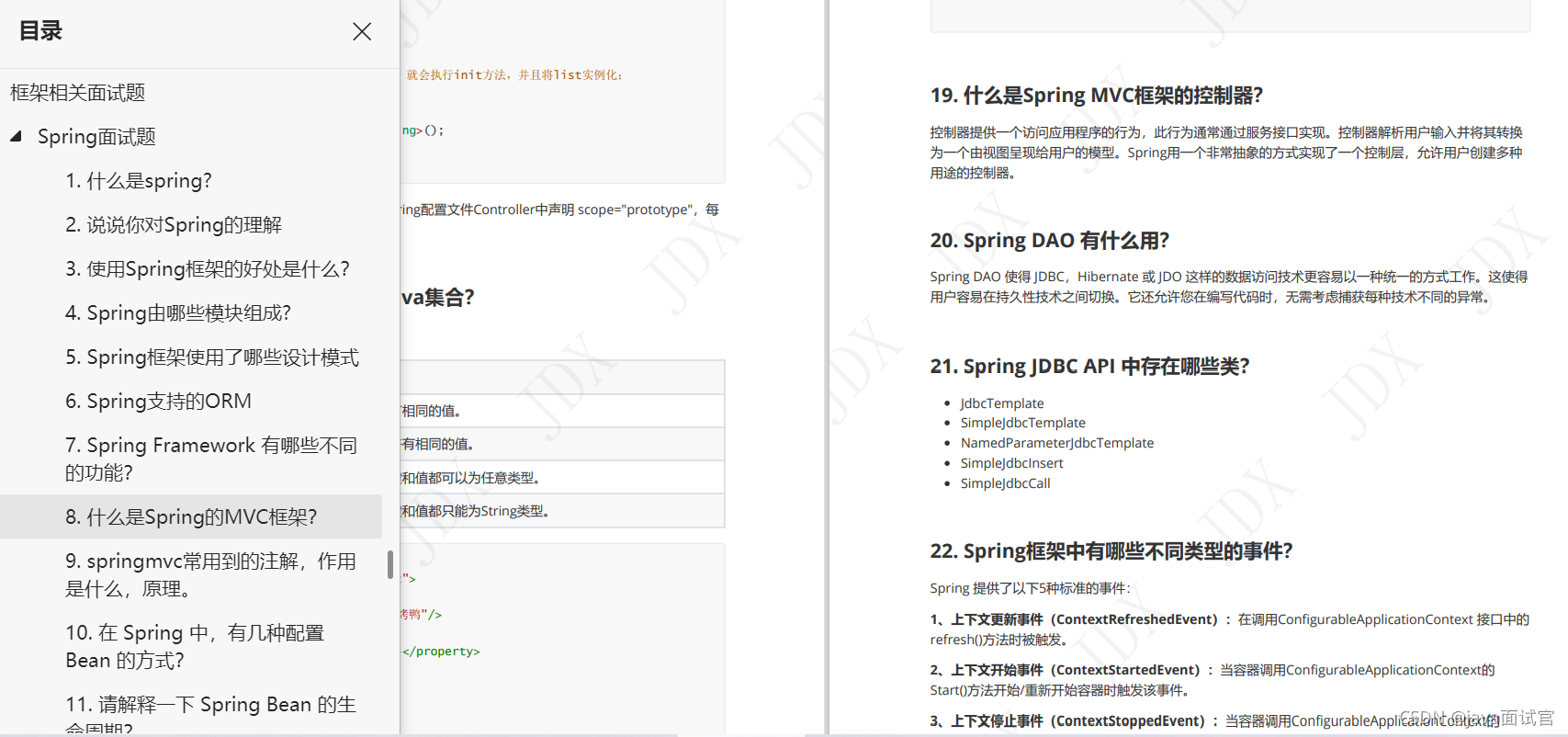This screenshot has height=737, width=1568.
Task: Select 6. Spring支持的ORM entry
Action: (x=158, y=402)
